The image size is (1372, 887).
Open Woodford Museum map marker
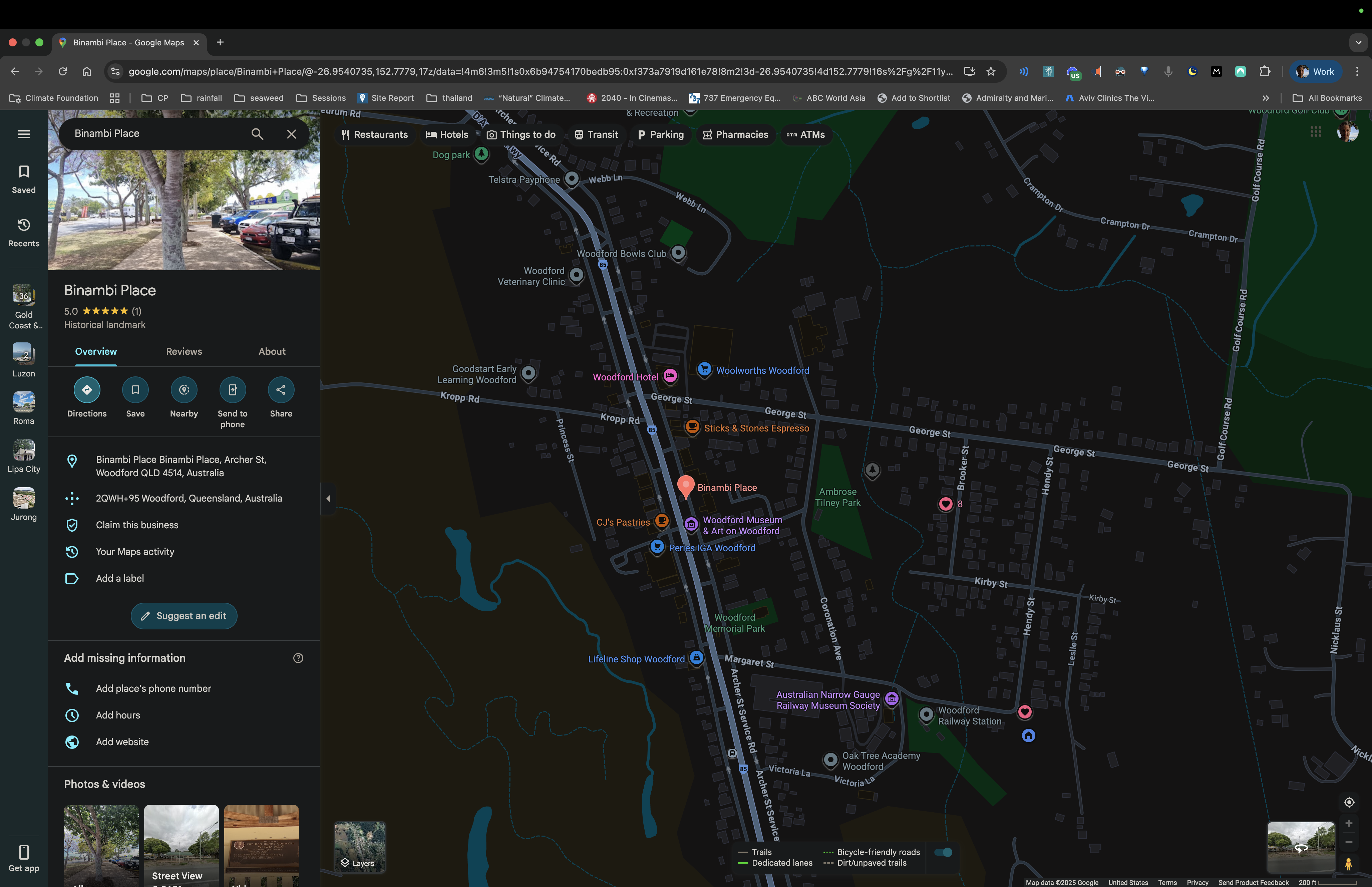click(691, 524)
